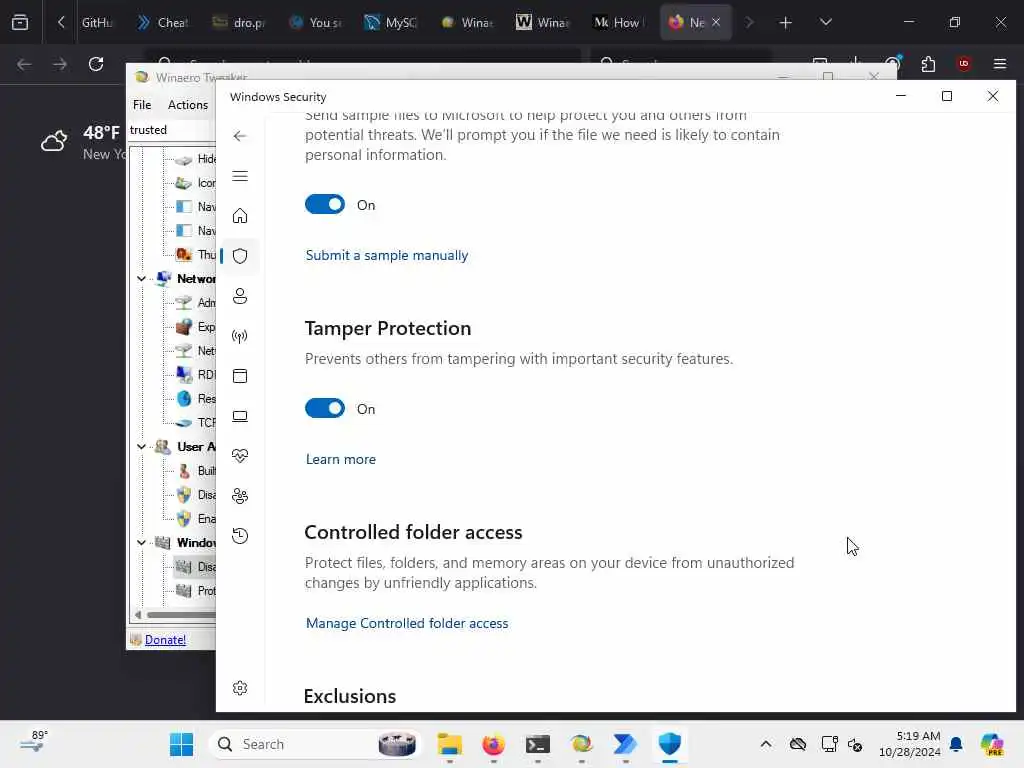
Task: Click Submit a sample manually link
Action: coord(387,255)
